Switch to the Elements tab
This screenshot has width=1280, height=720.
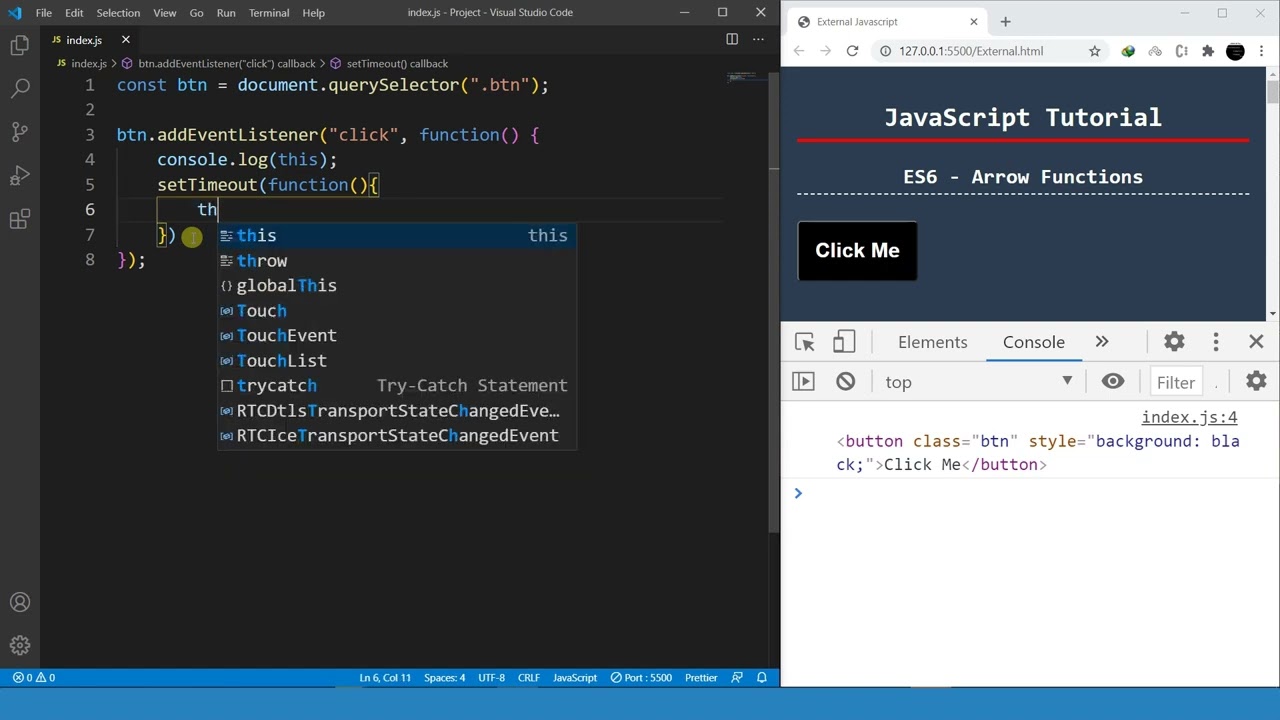click(933, 342)
